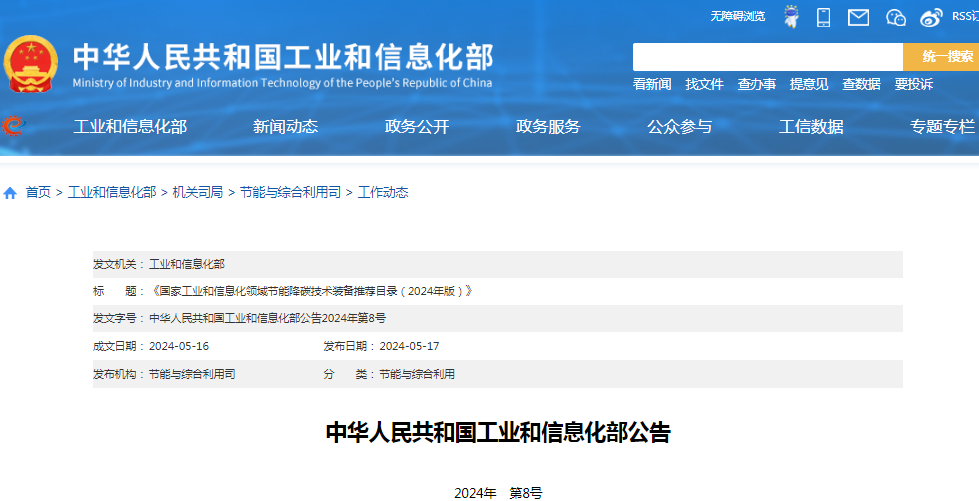Click the home icon in breadcrumb
979x501 pixels.
pyautogui.click(x=10, y=192)
